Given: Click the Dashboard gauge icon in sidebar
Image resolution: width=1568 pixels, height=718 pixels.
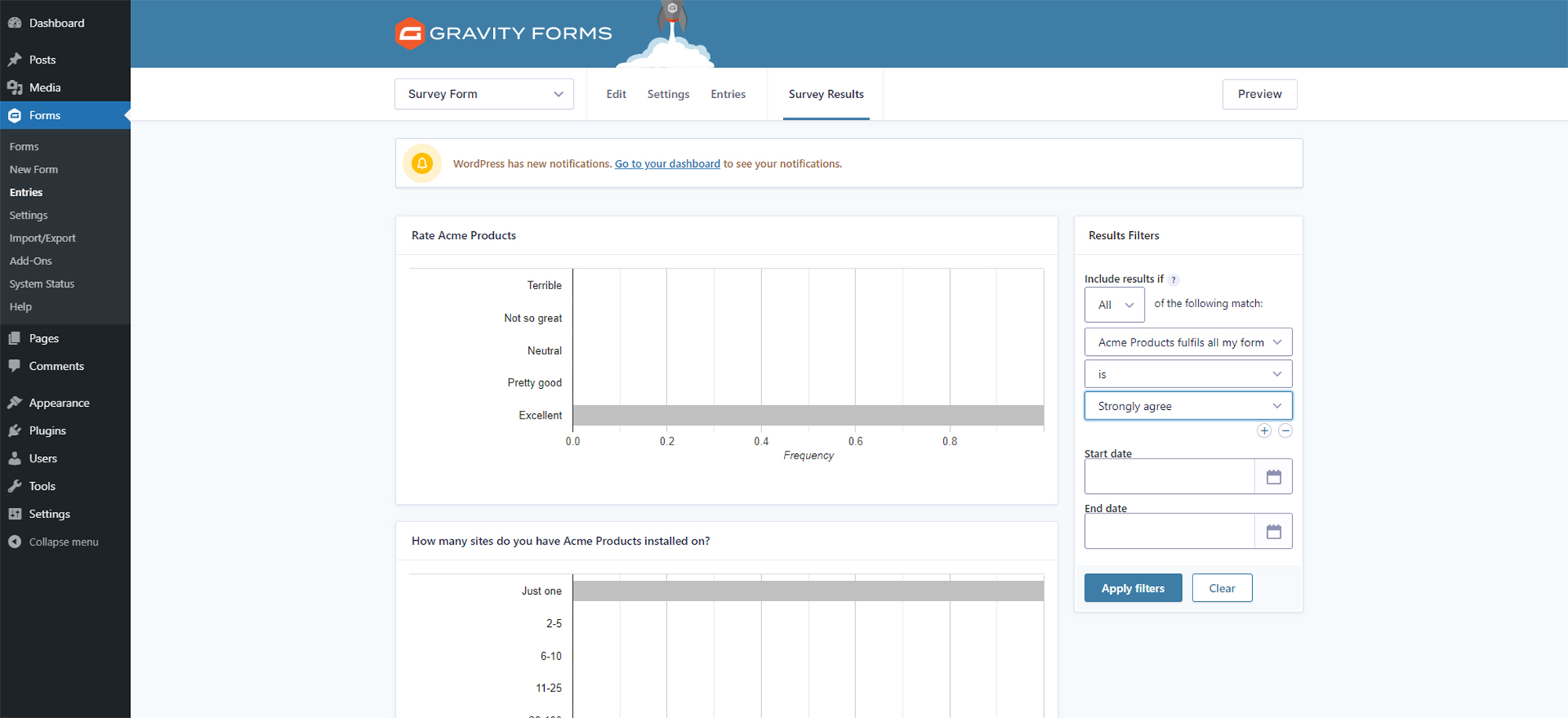Looking at the screenshot, I should tap(14, 23).
